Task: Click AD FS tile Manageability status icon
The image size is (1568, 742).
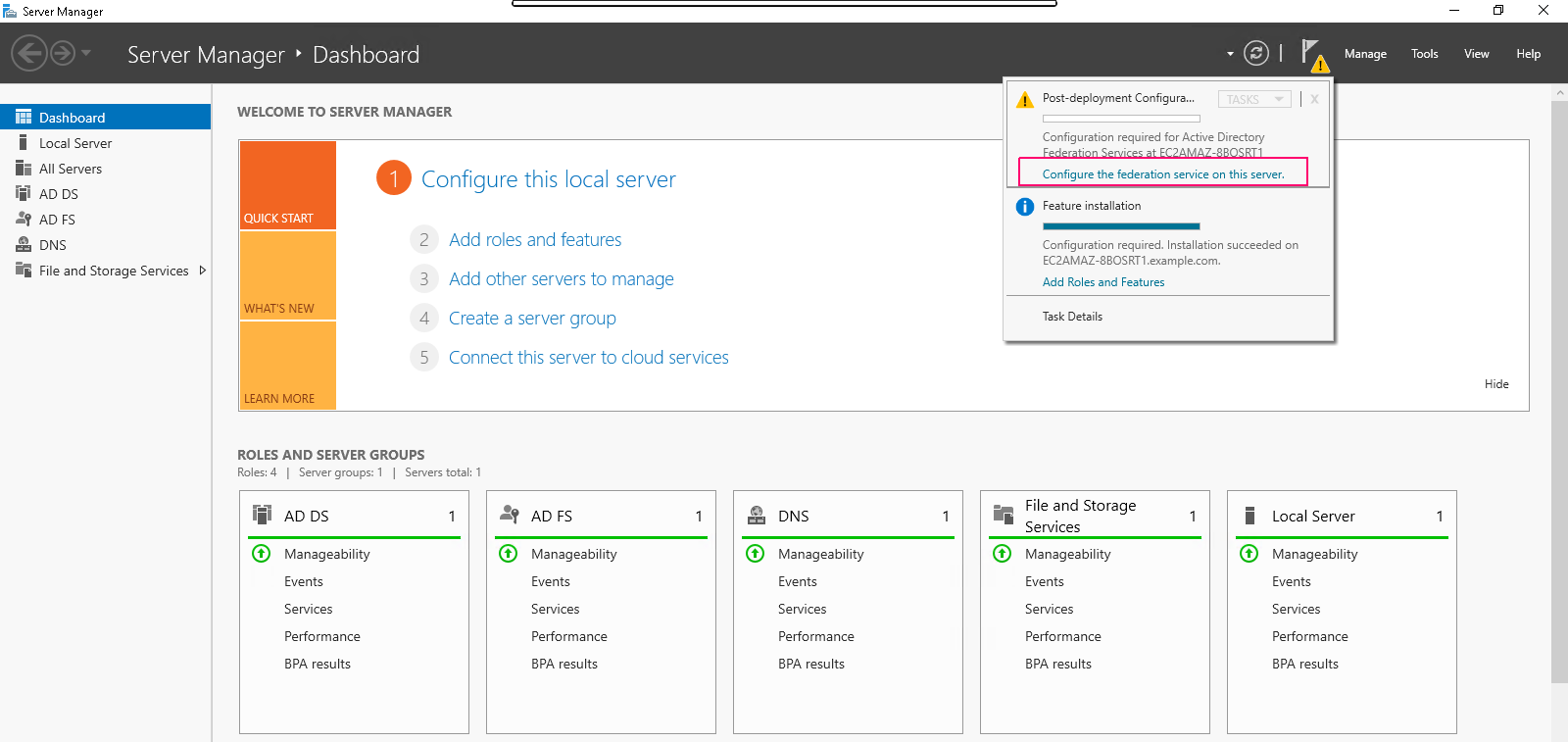Action: (509, 554)
